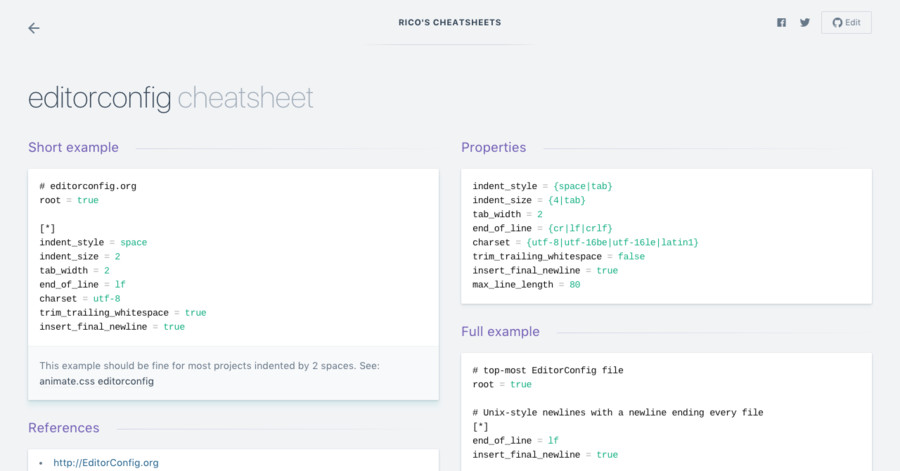
Task: Share the page via the Twitter icon
Action: [805, 23]
